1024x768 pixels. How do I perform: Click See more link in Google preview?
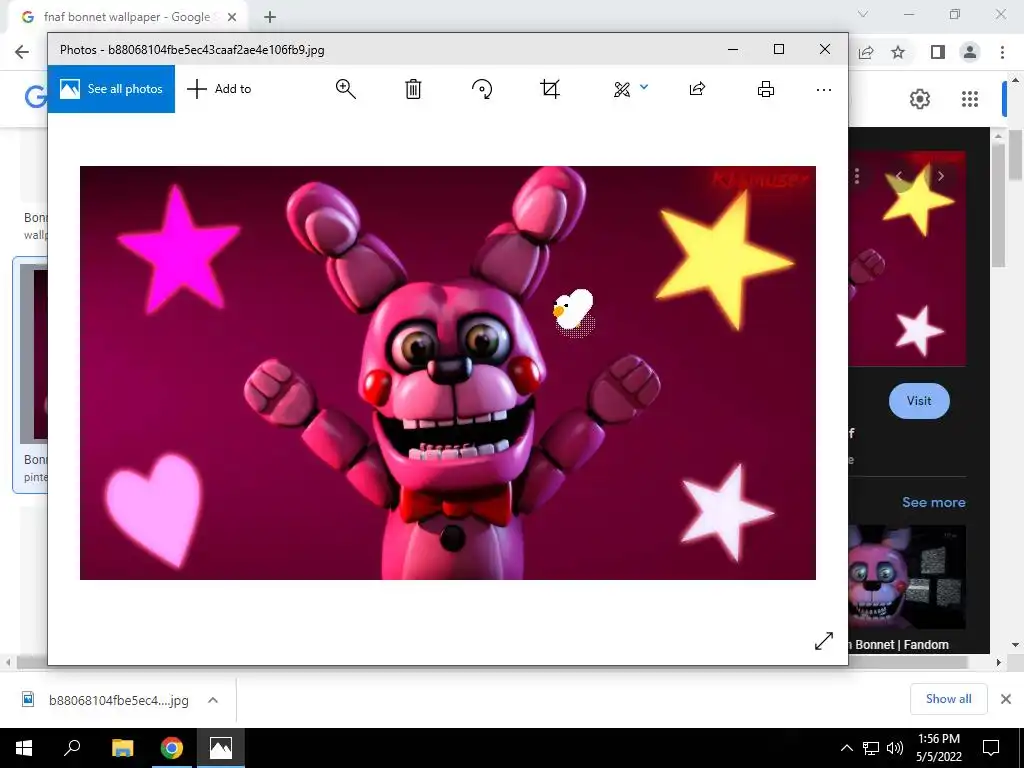pyautogui.click(x=933, y=502)
